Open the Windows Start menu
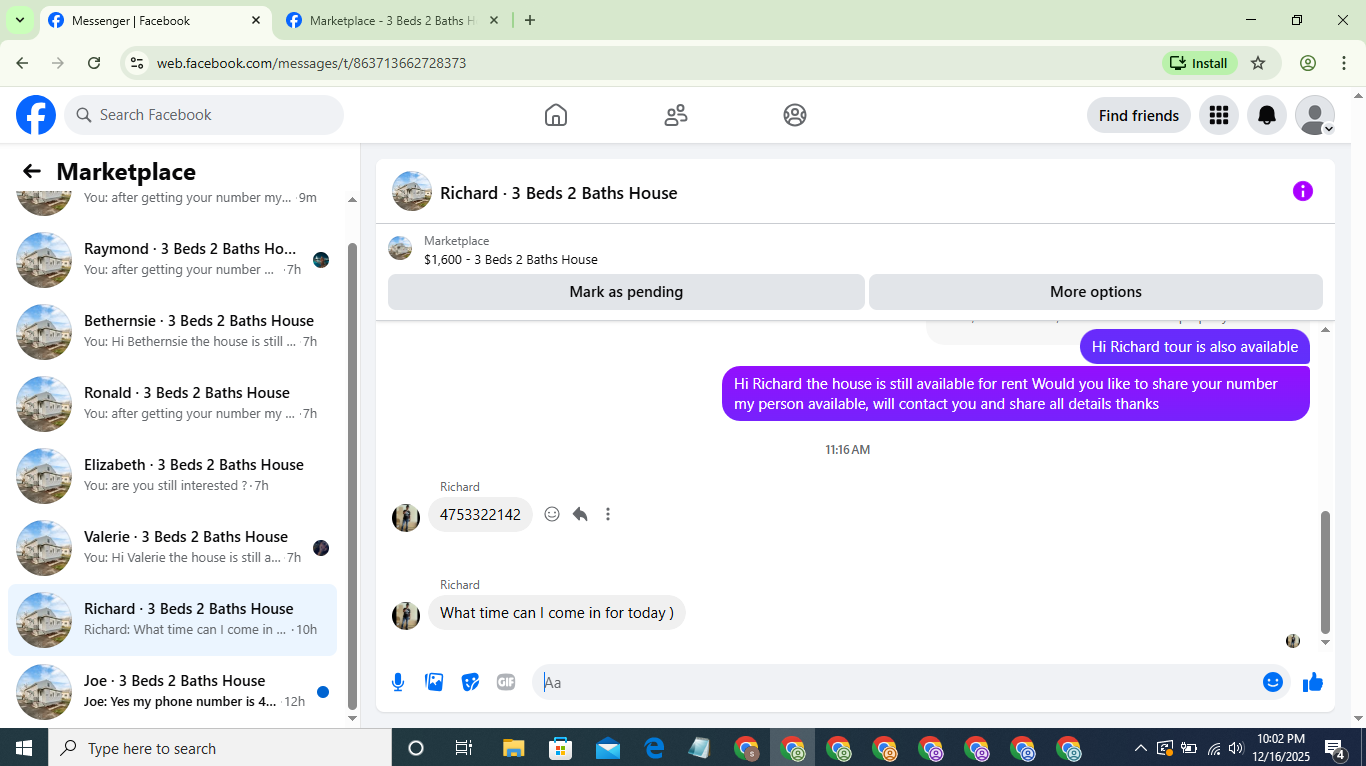This screenshot has height=766, width=1366. tap(23, 748)
